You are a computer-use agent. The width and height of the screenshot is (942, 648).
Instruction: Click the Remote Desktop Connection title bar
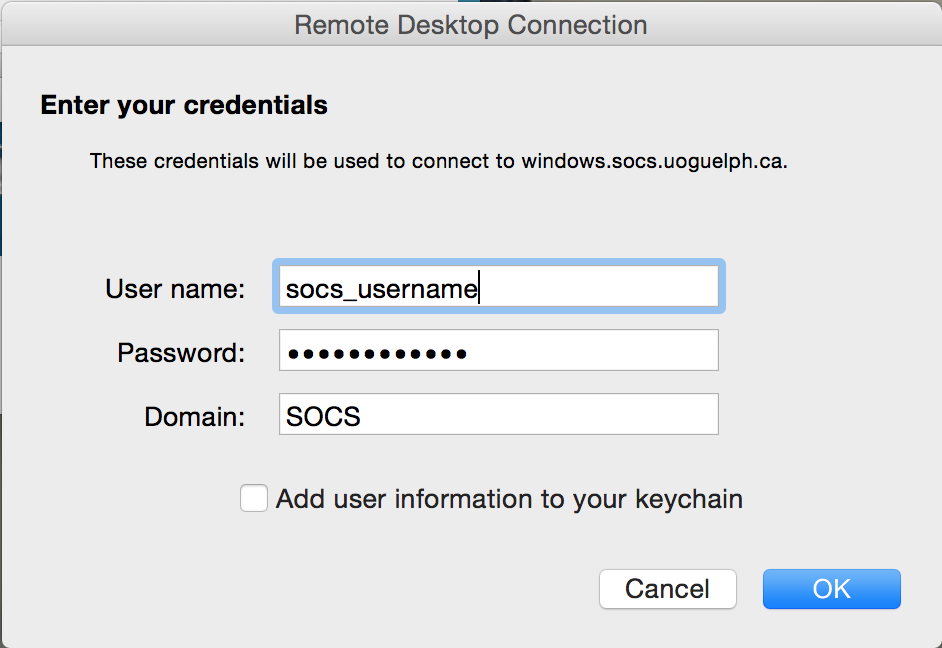pos(470,24)
